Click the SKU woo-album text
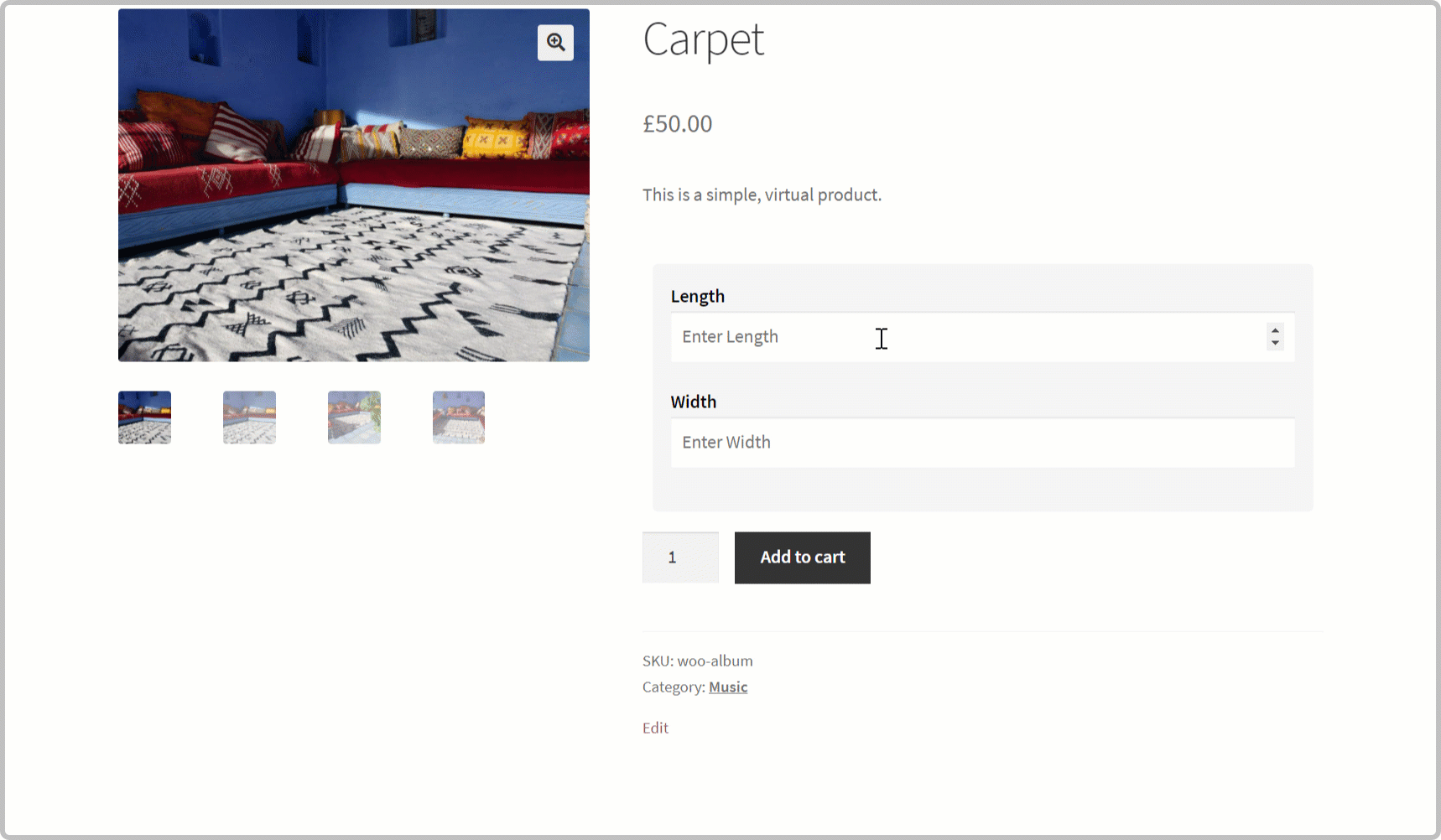Viewport: 1441px width, 840px height. (697, 661)
